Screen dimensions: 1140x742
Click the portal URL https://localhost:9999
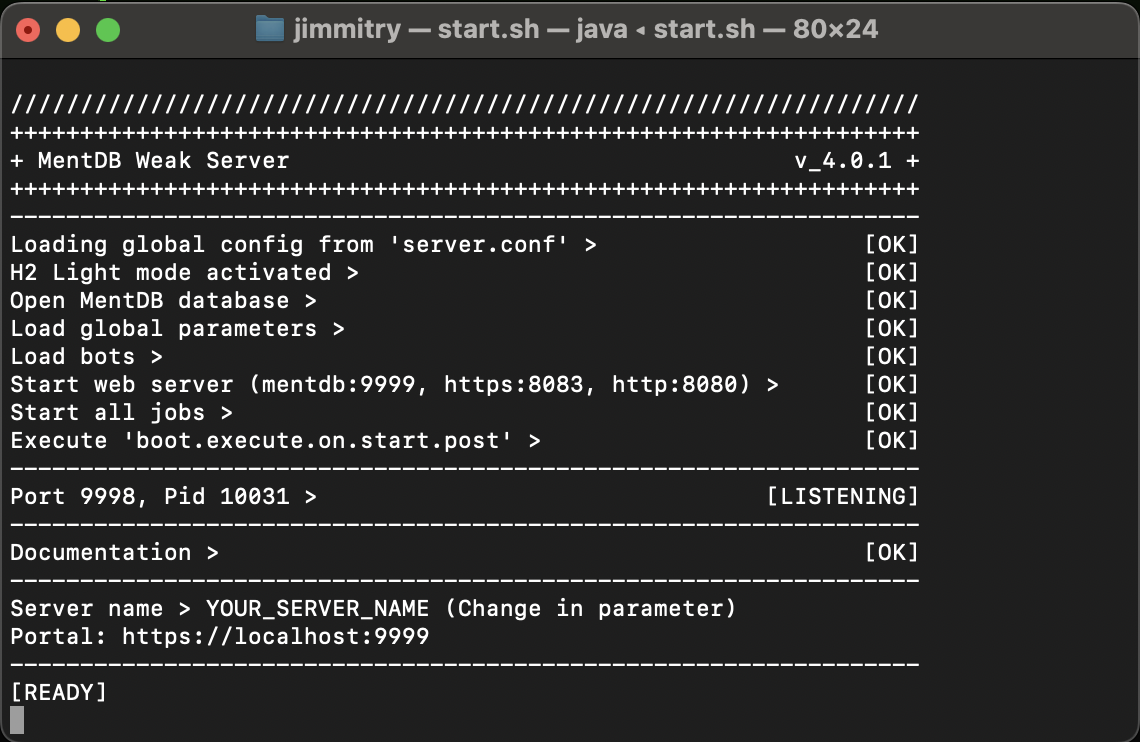click(x=276, y=636)
